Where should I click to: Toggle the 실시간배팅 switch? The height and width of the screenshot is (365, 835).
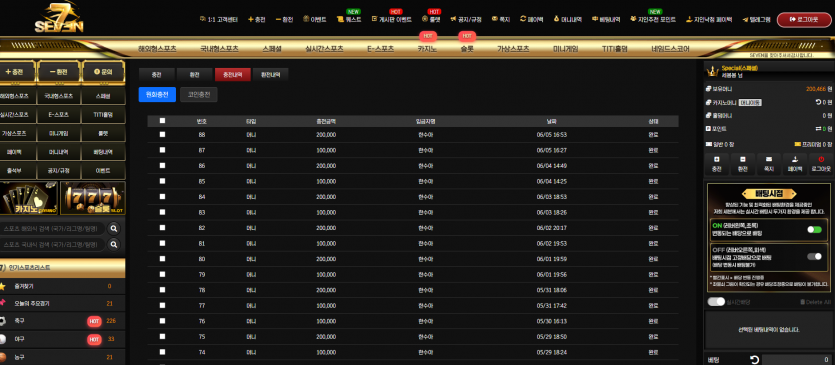pos(716,302)
